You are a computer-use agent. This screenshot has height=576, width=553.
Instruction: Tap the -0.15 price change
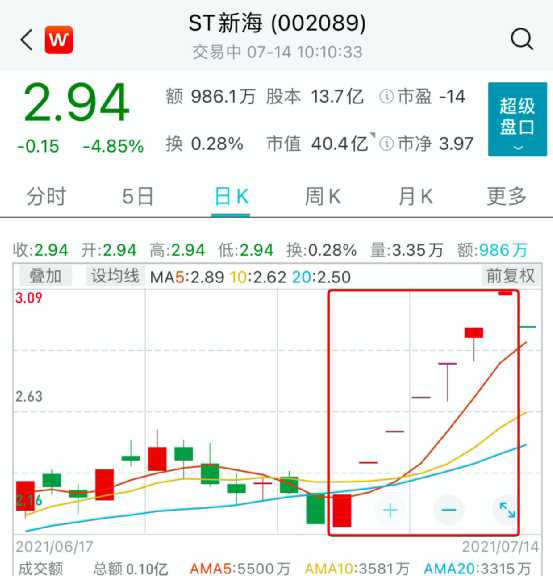(x=38, y=147)
